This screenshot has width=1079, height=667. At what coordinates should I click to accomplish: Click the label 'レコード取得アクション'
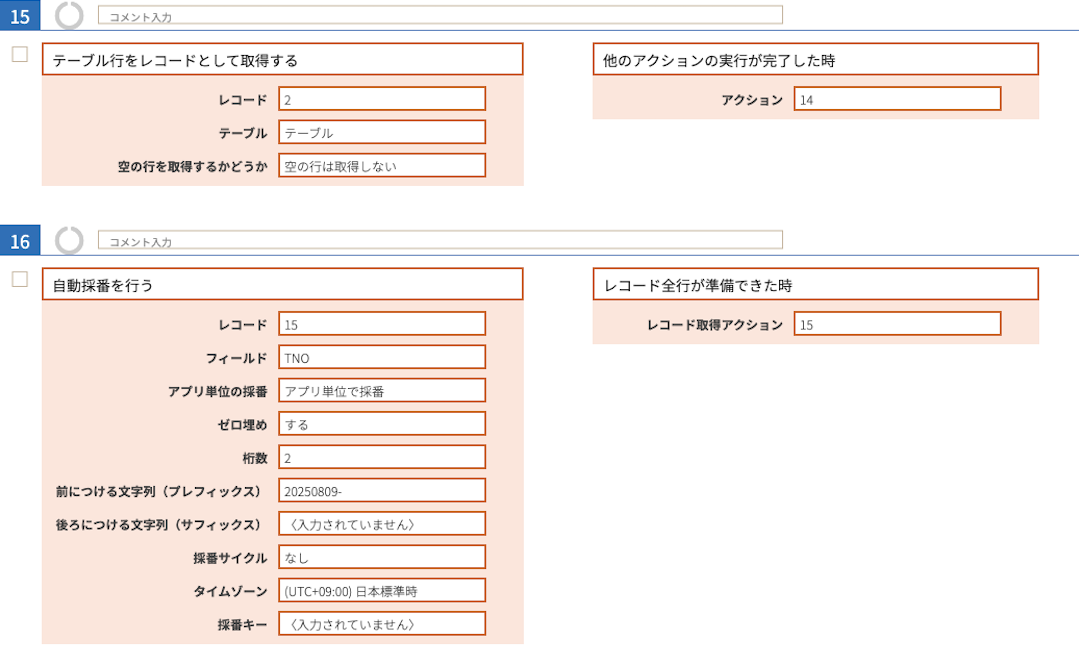click(x=715, y=325)
